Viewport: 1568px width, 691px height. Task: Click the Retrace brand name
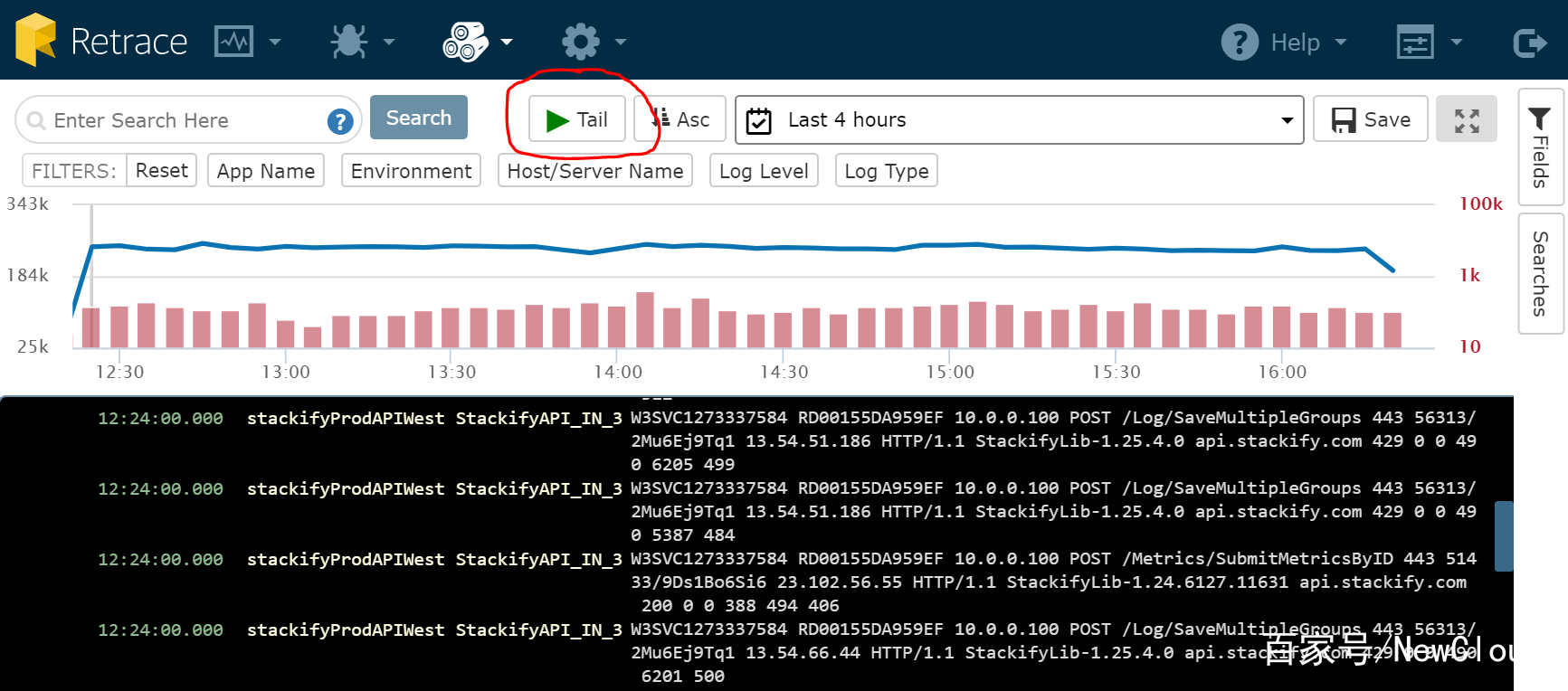tap(129, 42)
